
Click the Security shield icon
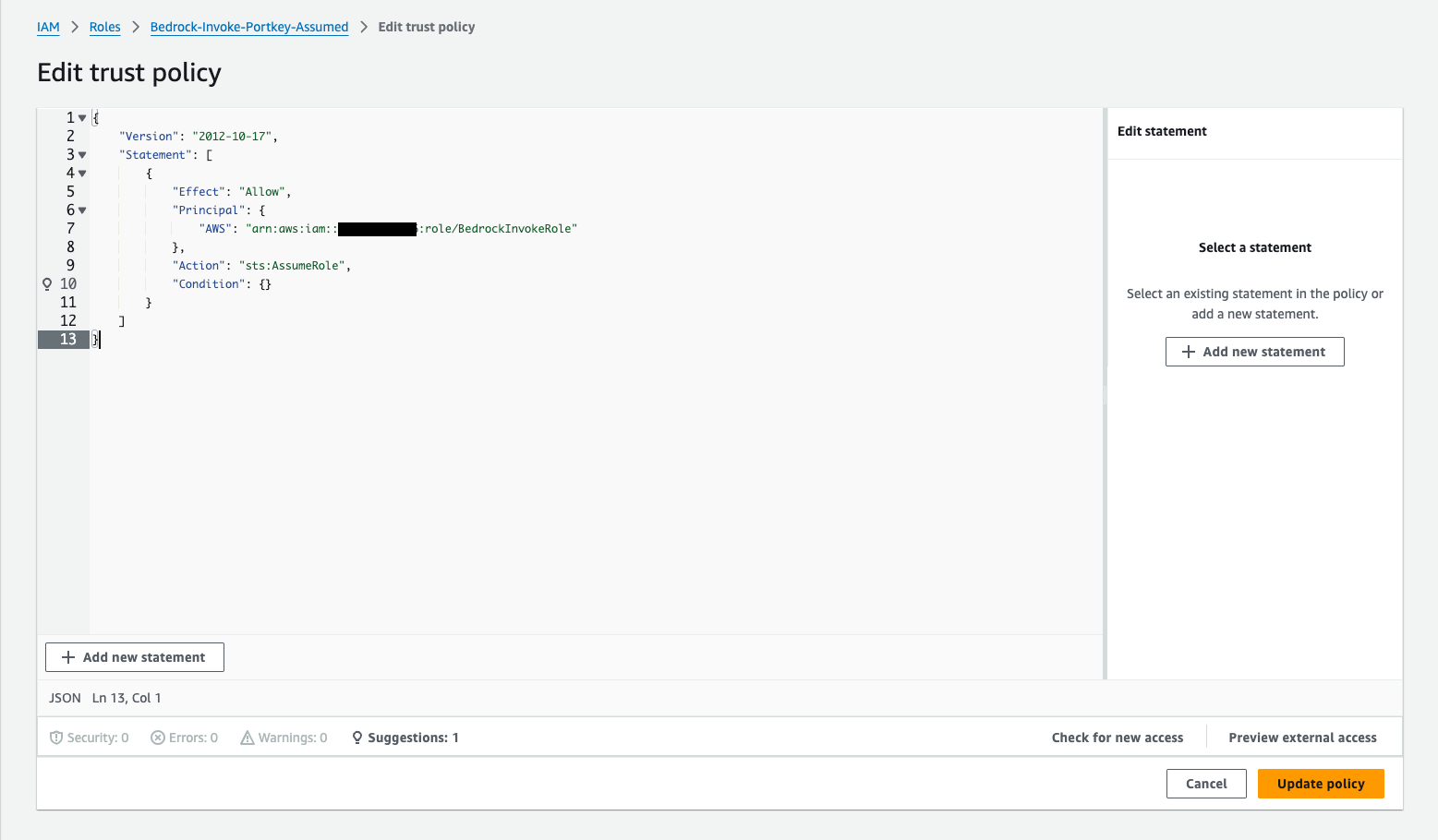click(56, 738)
